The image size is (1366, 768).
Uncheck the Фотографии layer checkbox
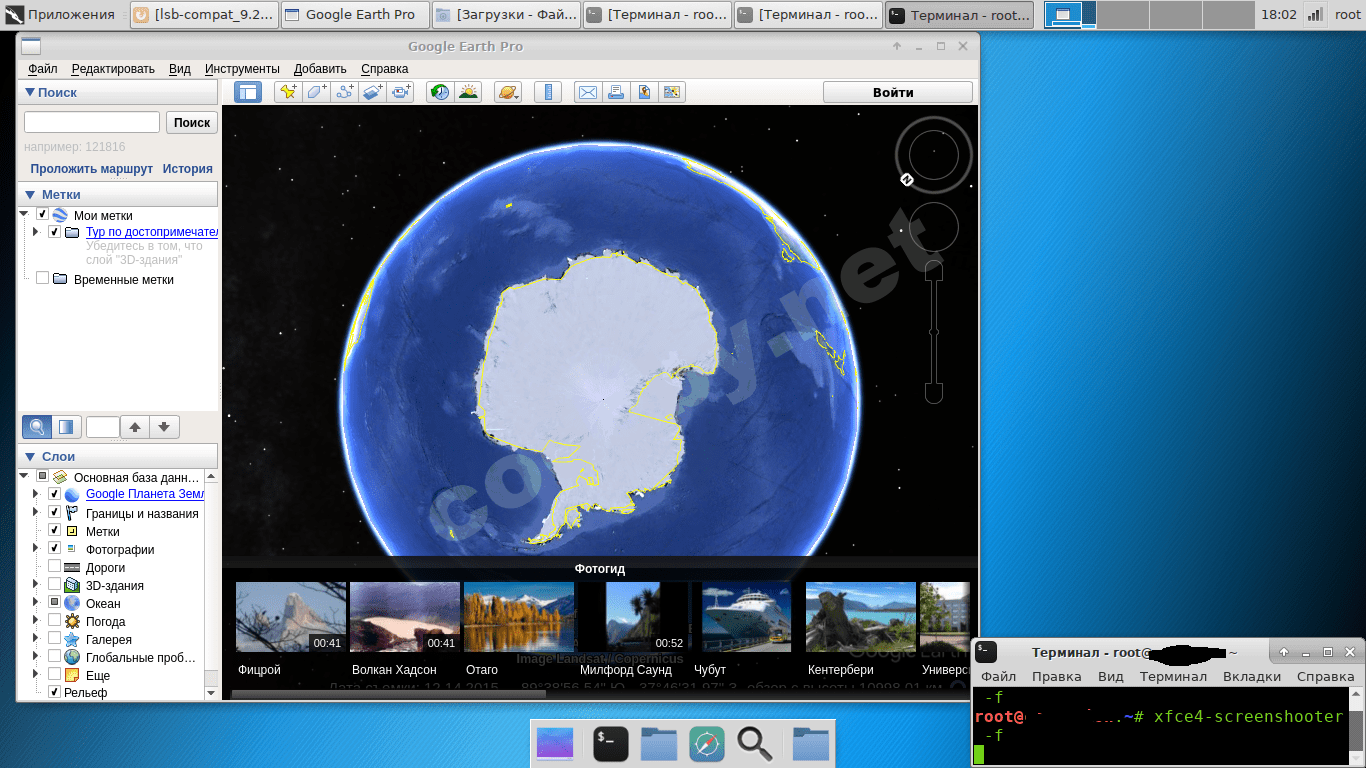click(x=55, y=549)
